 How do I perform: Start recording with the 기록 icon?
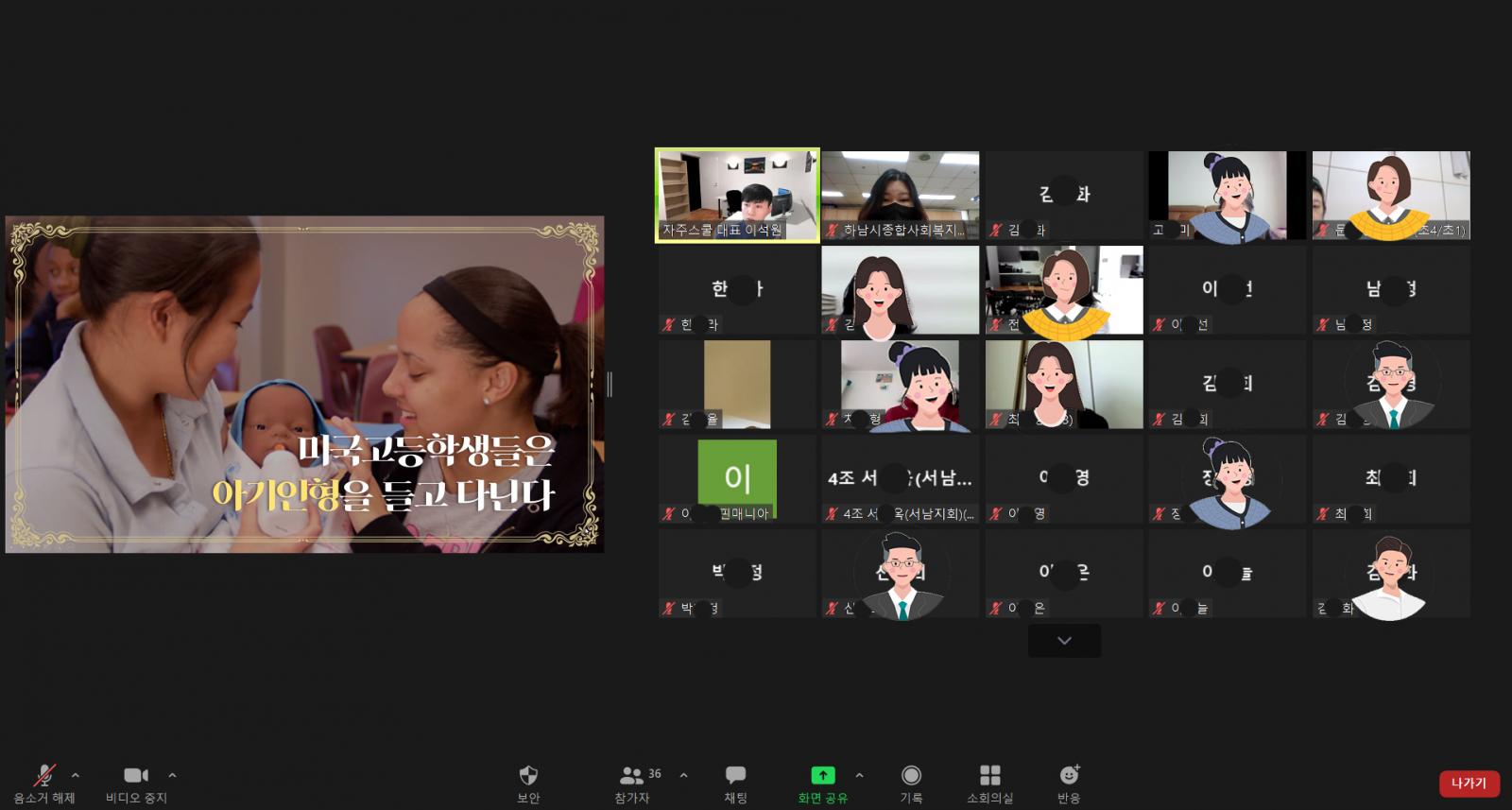pos(911,776)
